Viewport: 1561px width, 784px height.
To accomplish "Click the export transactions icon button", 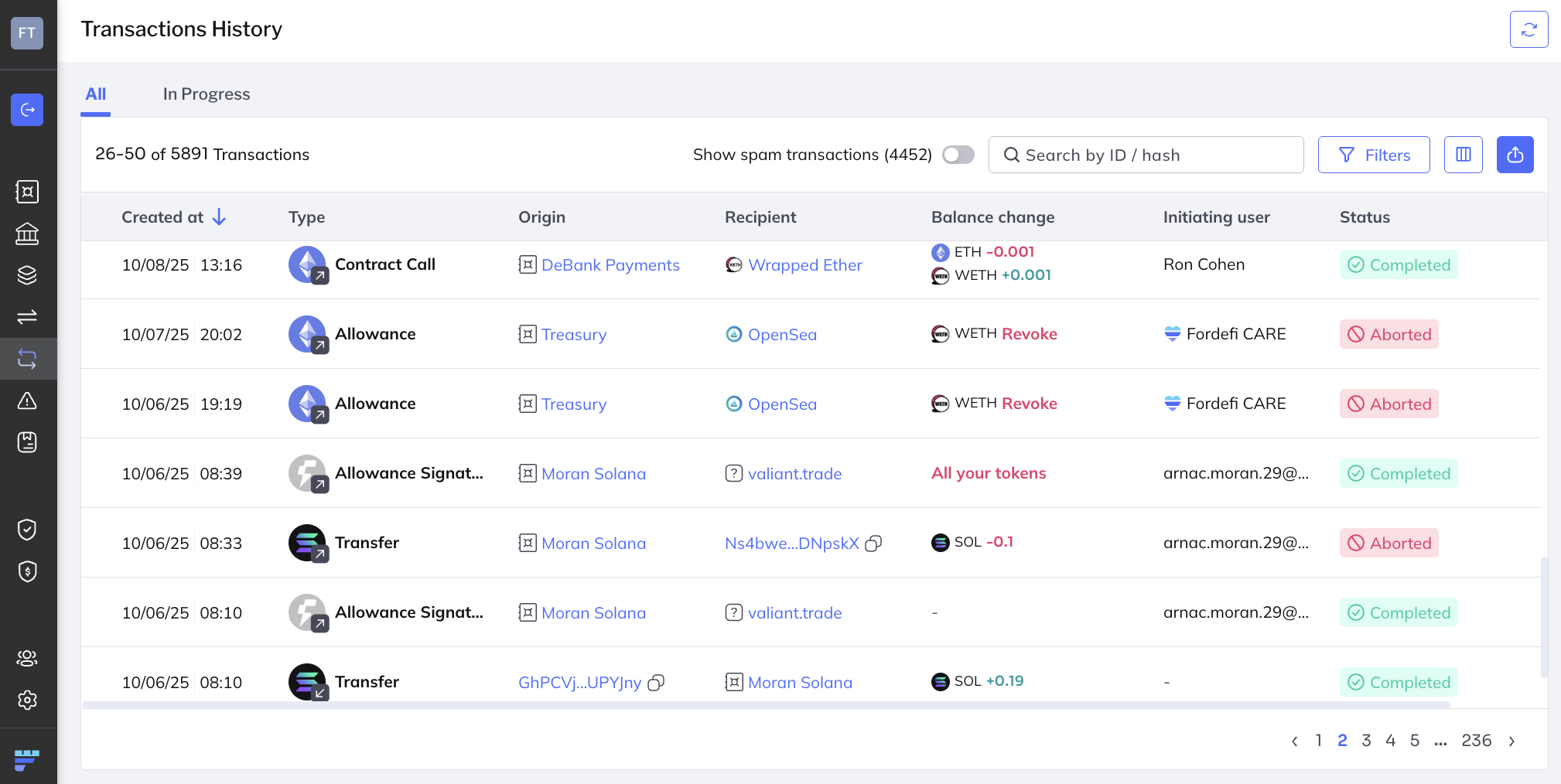I will pos(1515,155).
